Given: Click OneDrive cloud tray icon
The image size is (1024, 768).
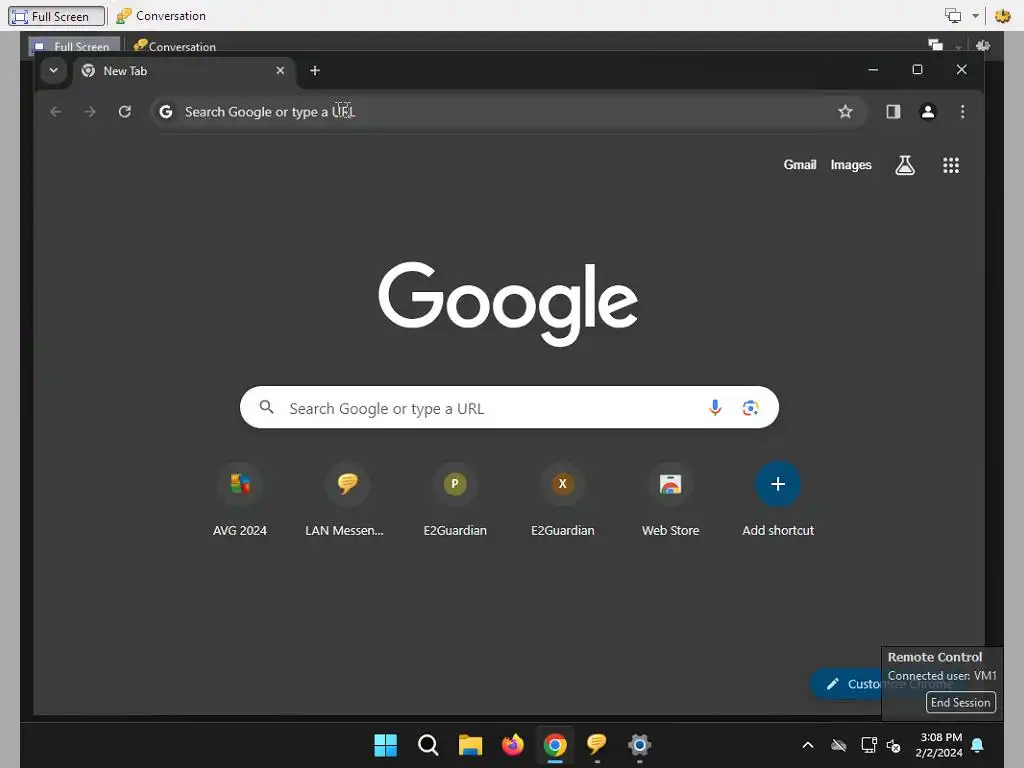Looking at the screenshot, I should coord(839,745).
